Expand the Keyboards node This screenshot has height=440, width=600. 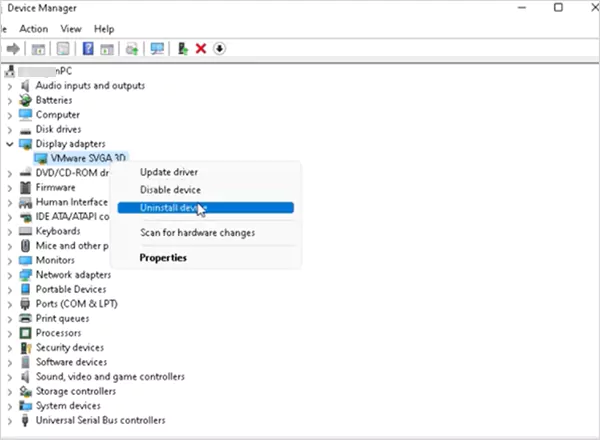(10, 232)
